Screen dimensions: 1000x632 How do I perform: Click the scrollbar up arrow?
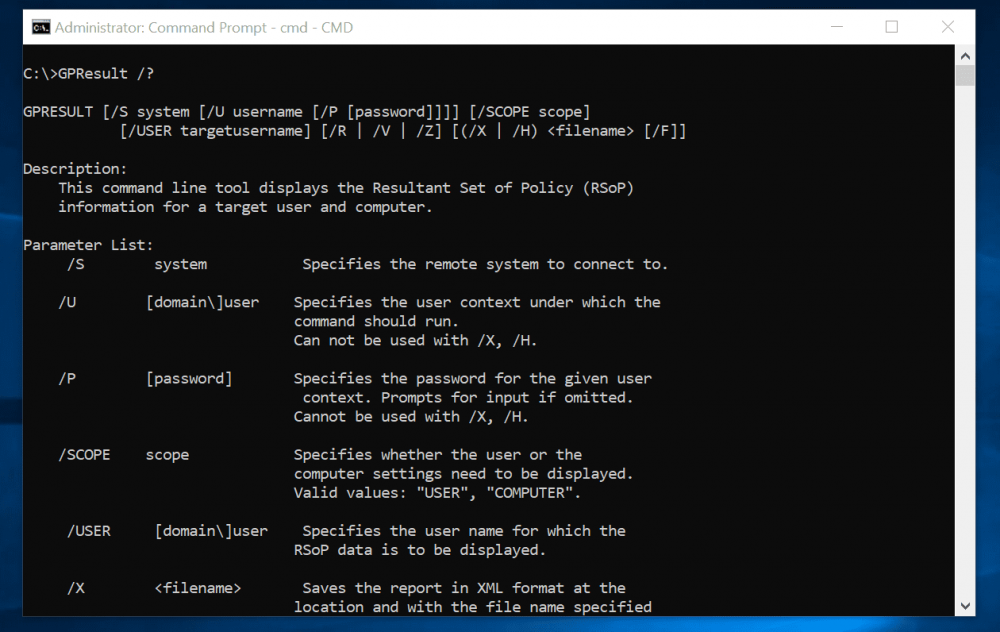(x=965, y=56)
